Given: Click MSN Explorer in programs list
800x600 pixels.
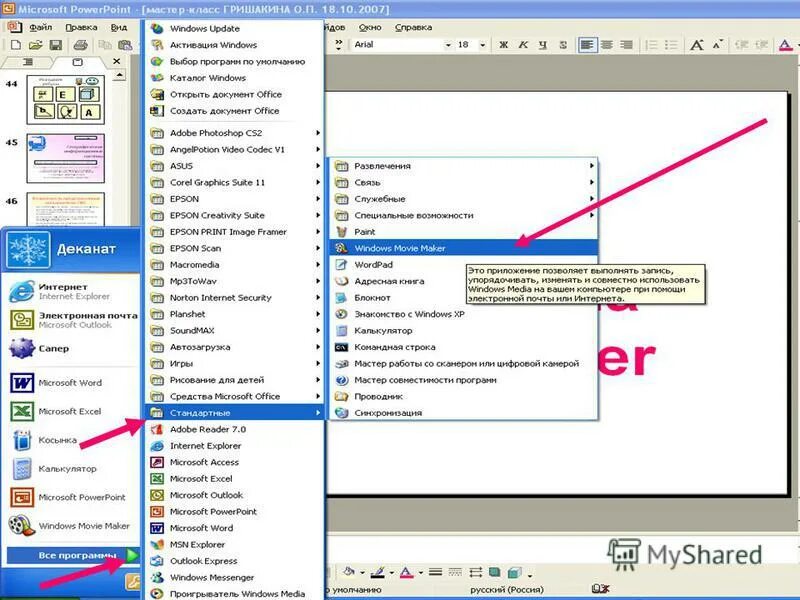Looking at the screenshot, I should click(235, 544).
